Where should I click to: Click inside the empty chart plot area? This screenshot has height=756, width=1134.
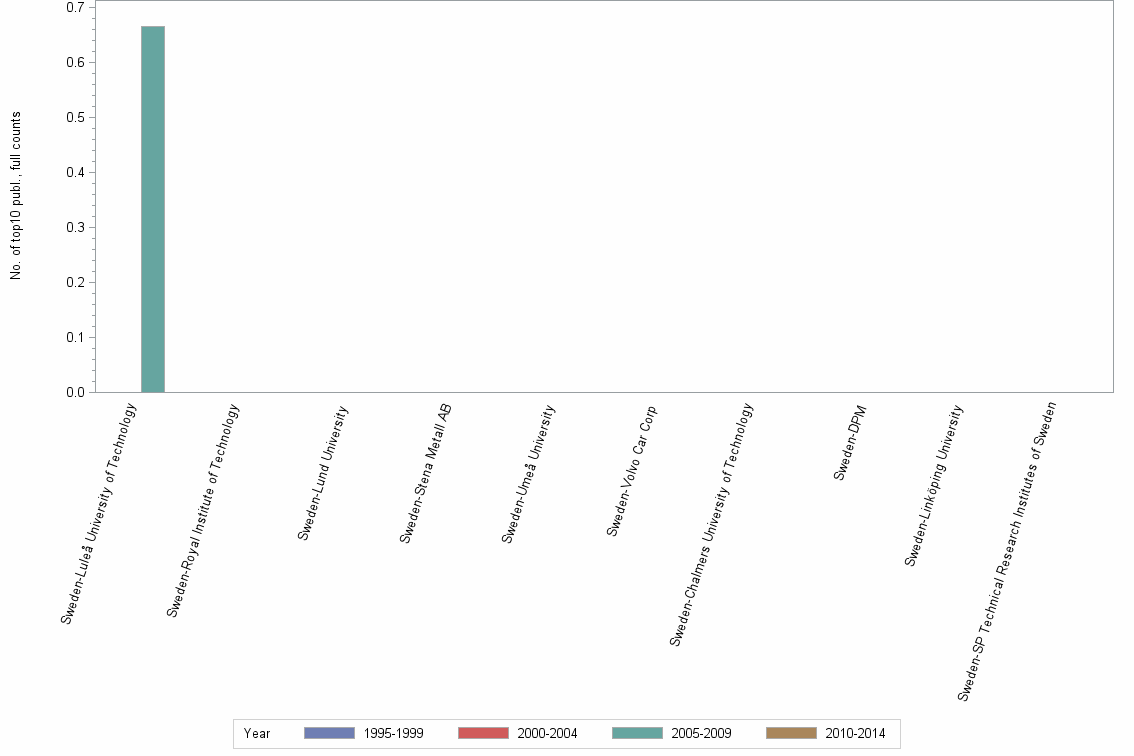[x=600, y=200]
